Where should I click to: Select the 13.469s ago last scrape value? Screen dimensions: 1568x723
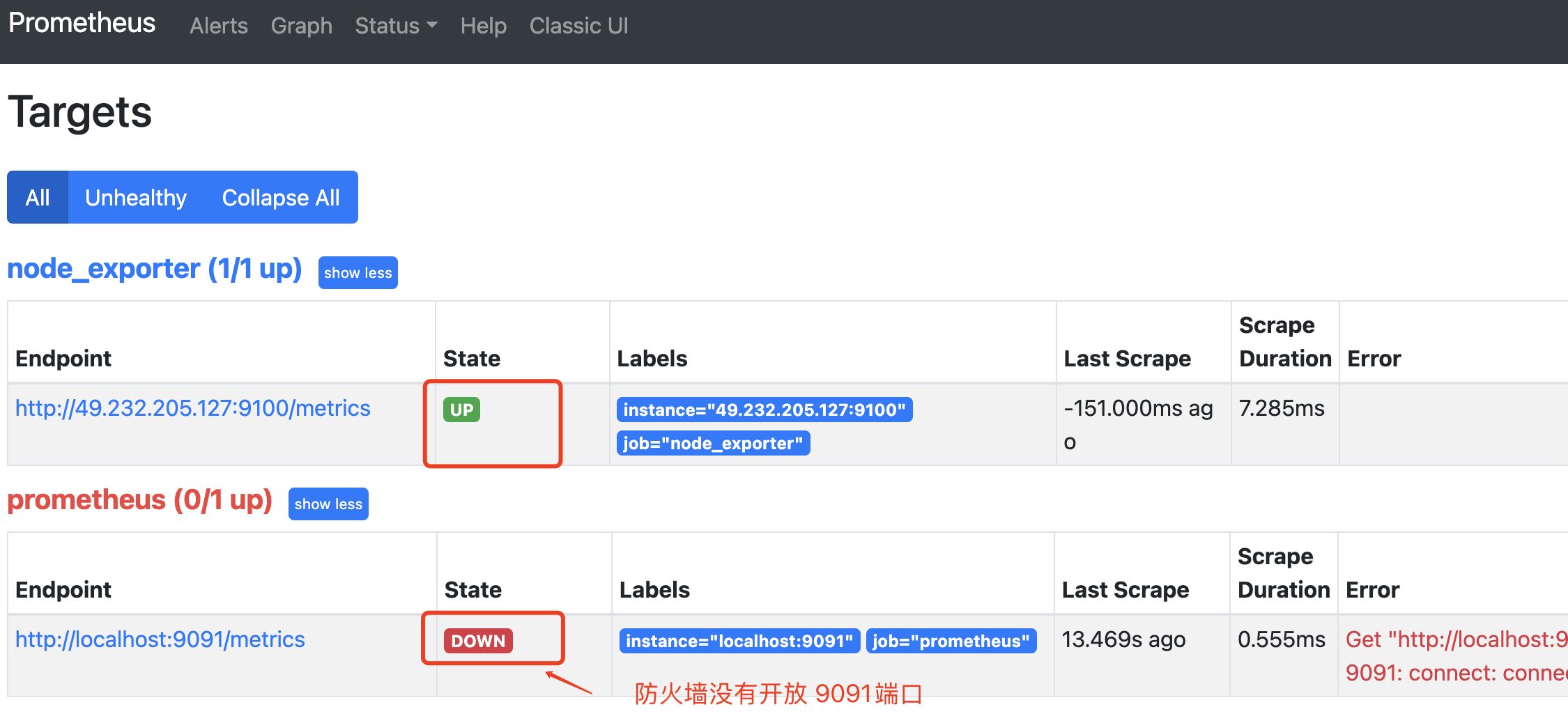(1123, 639)
